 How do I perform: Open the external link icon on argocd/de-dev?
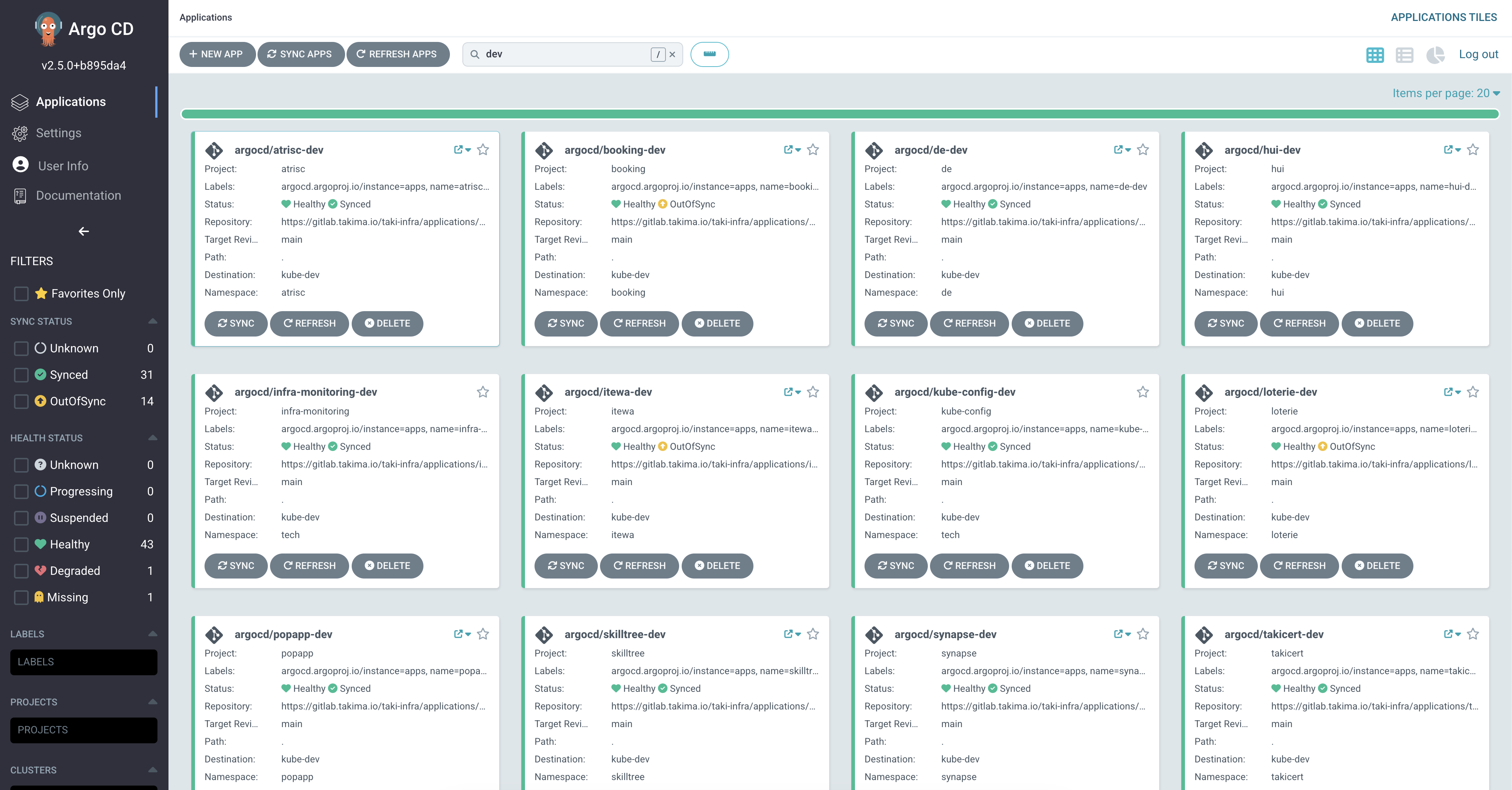pyautogui.click(x=1118, y=150)
